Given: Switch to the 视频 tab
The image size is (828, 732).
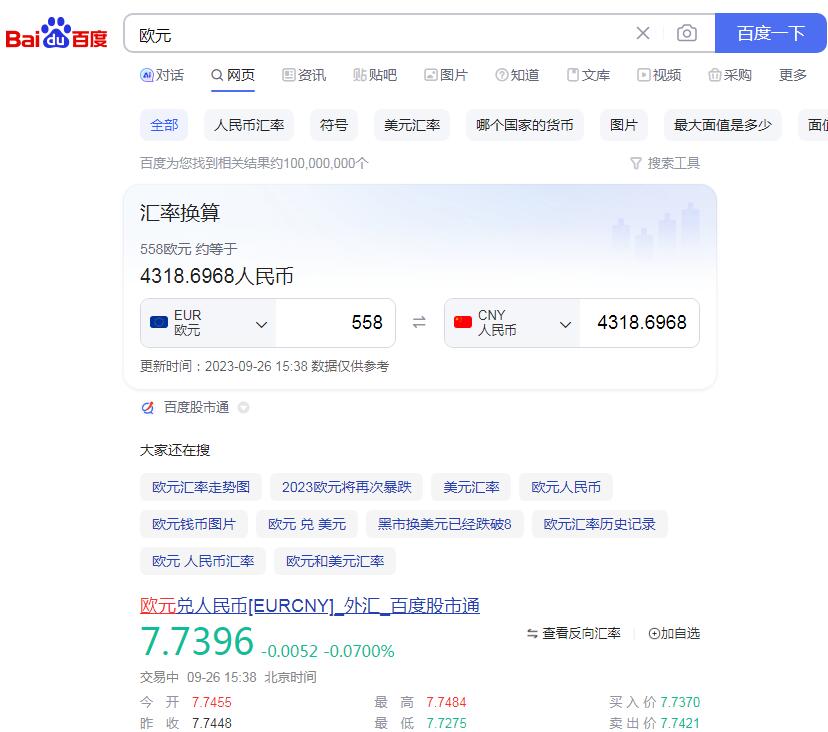Looking at the screenshot, I should pos(659,75).
